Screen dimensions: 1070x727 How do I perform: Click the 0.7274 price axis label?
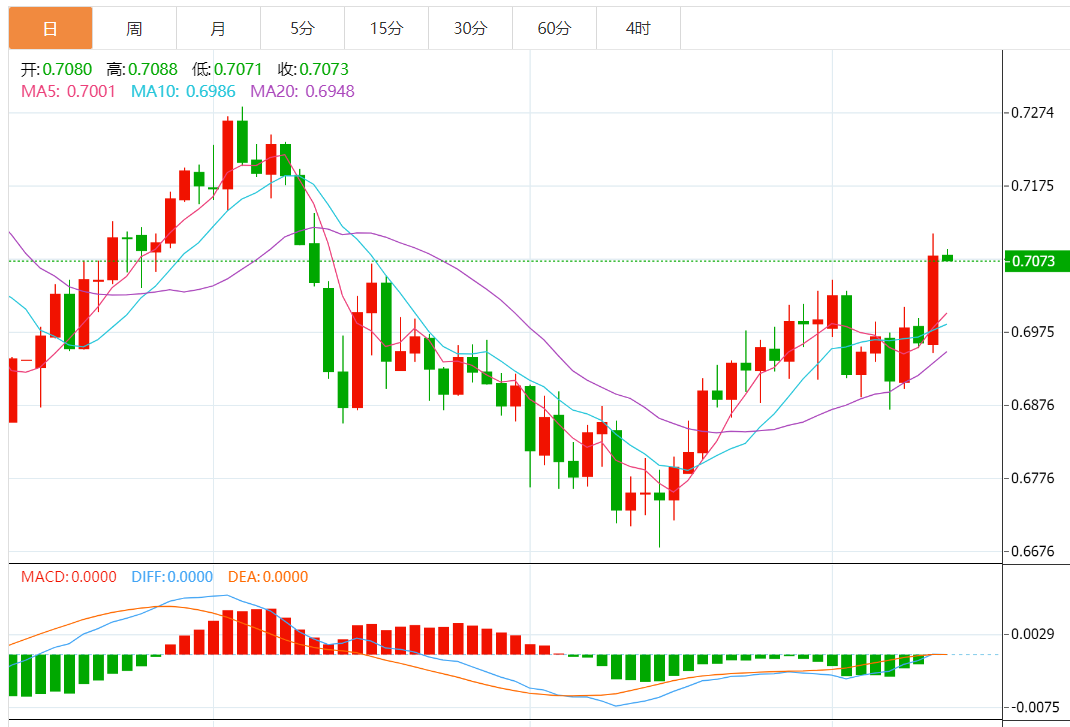1032,113
